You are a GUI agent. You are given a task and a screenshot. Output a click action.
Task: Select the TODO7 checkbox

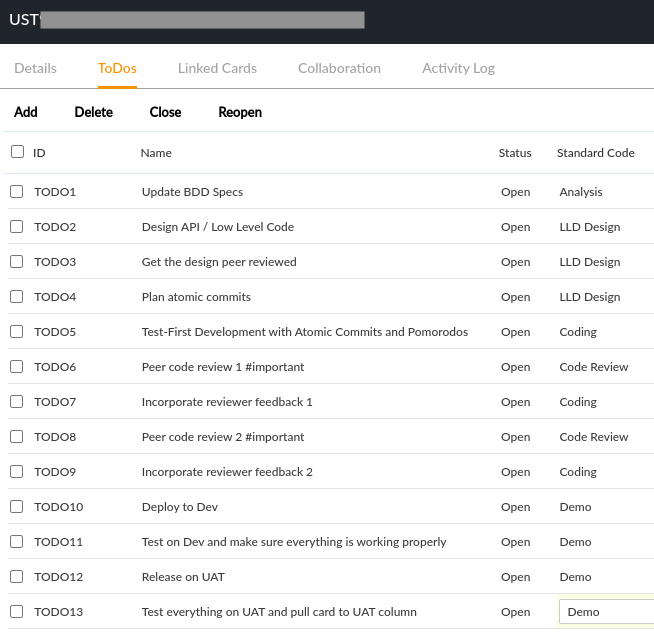point(17,402)
